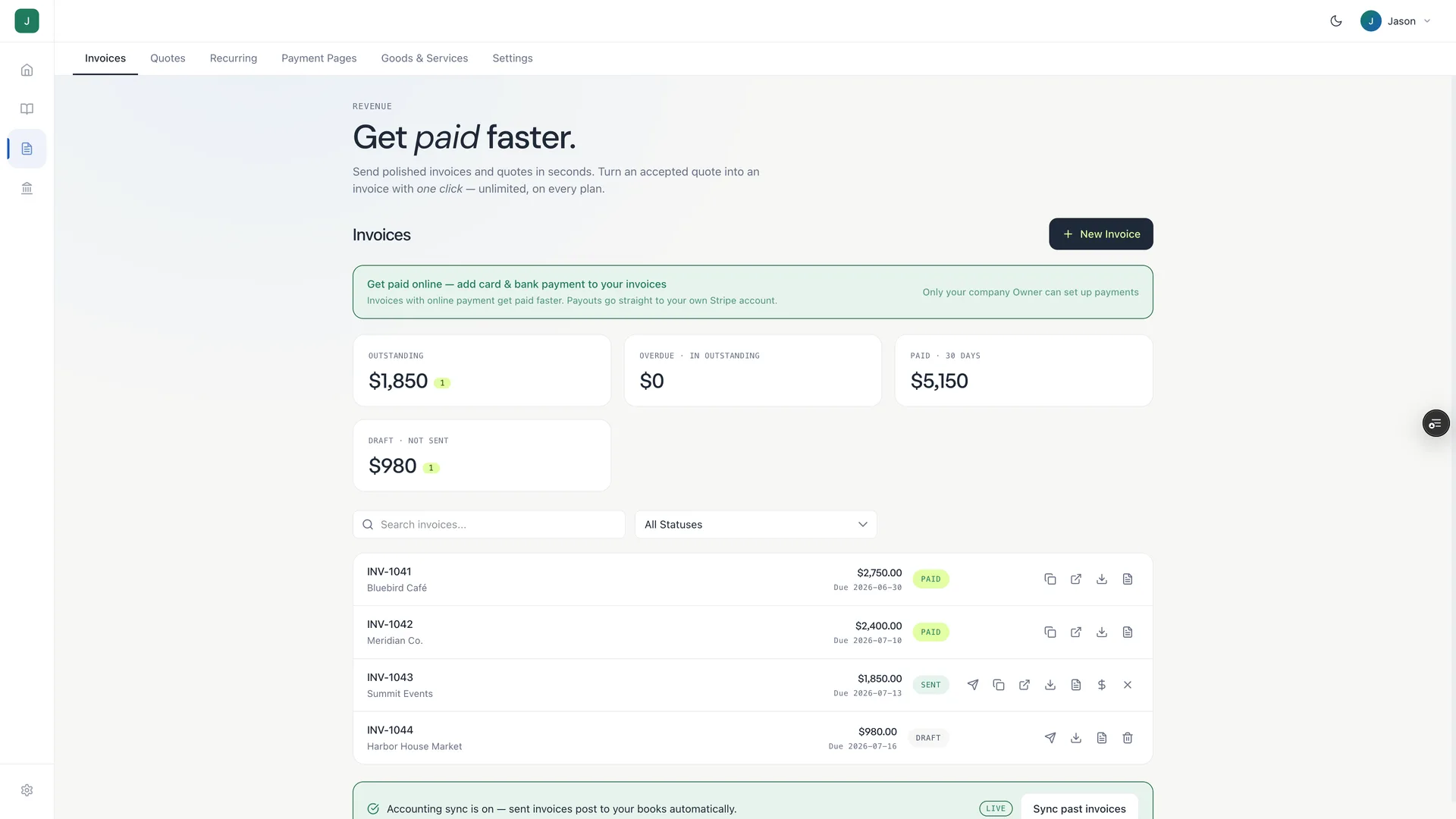This screenshot has width=1456, height=819.
Task: Duplicate invoice INV-1041
Action: (x=1050, y=579)
